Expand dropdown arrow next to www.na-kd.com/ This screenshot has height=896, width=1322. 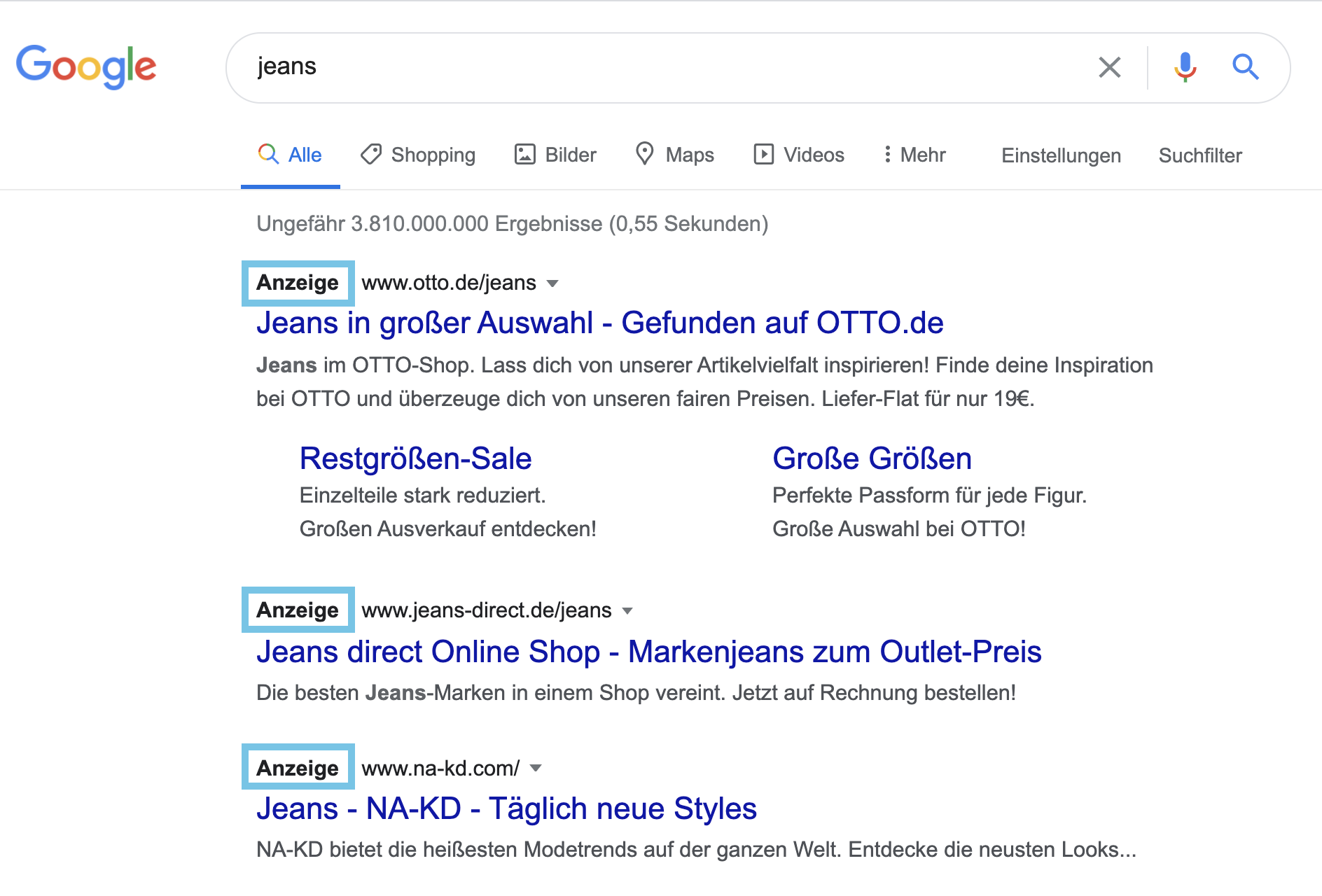pos(536,769)
